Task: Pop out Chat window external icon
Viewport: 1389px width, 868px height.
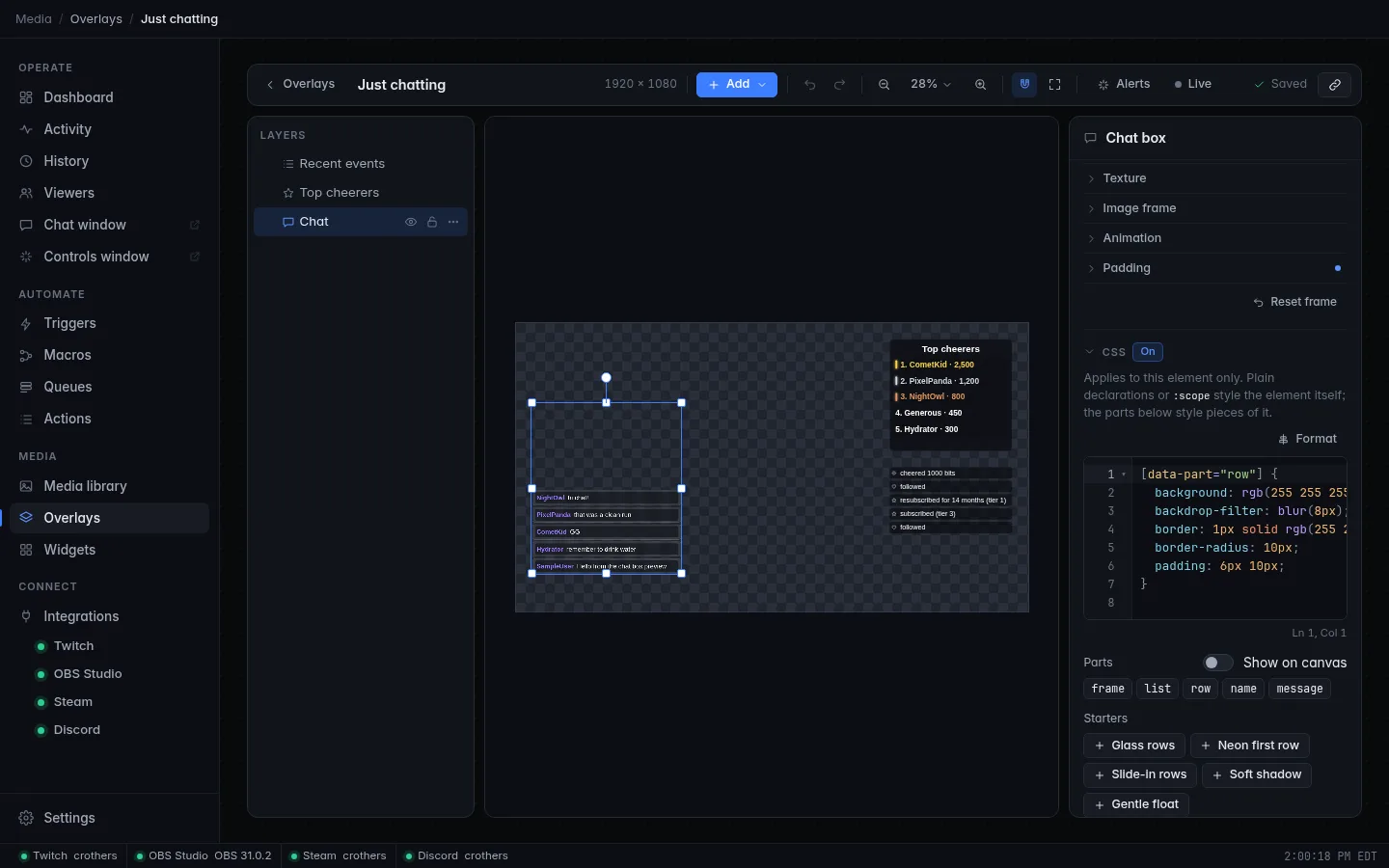Action: [195, 225]
